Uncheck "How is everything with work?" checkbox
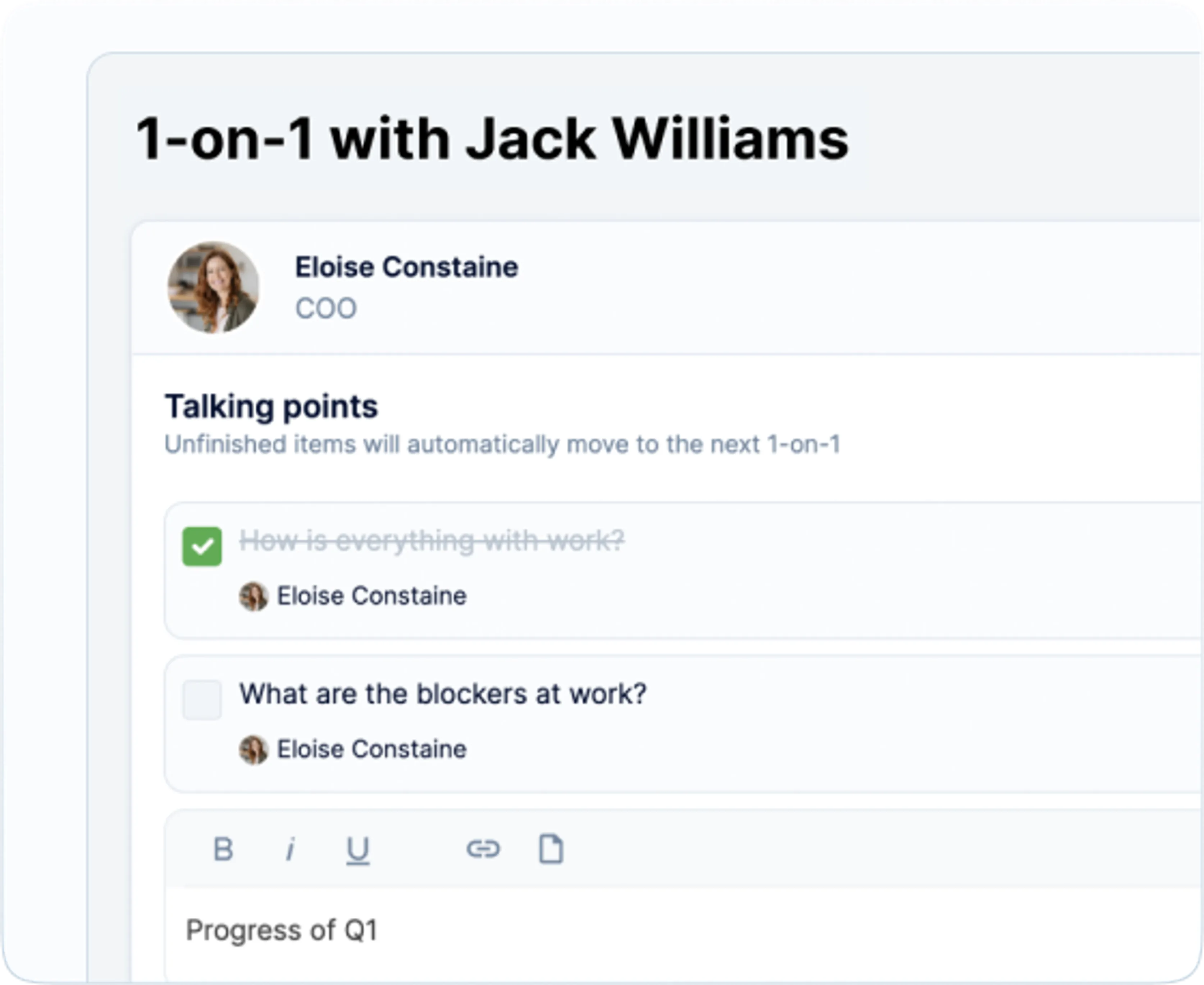This screenshot has height=985, width=1204. tap(202, 546)
